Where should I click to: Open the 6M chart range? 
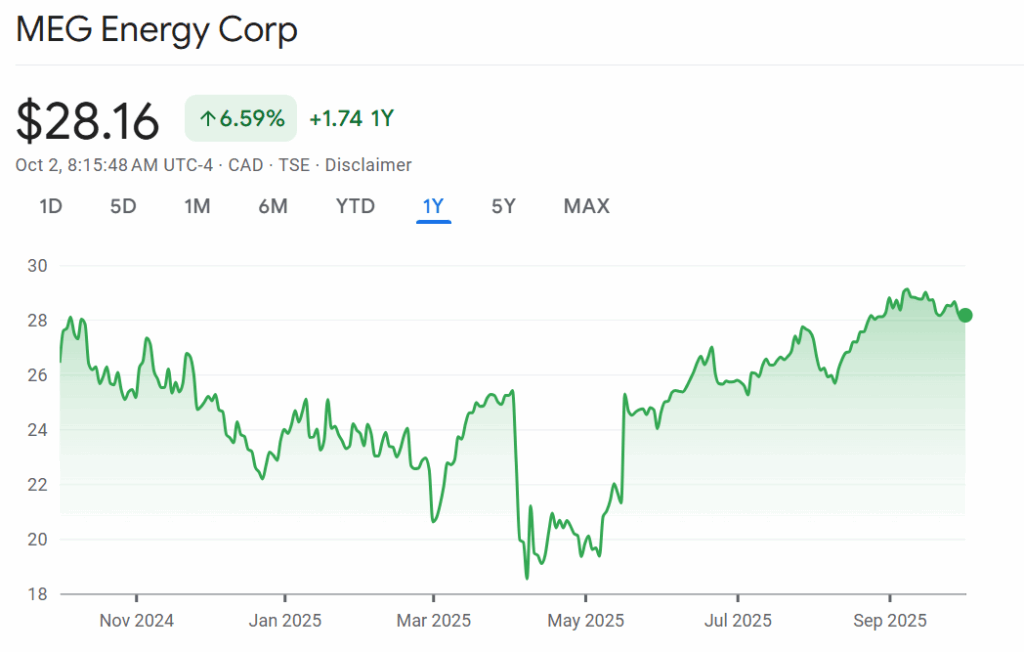click(x=273, y=206)
